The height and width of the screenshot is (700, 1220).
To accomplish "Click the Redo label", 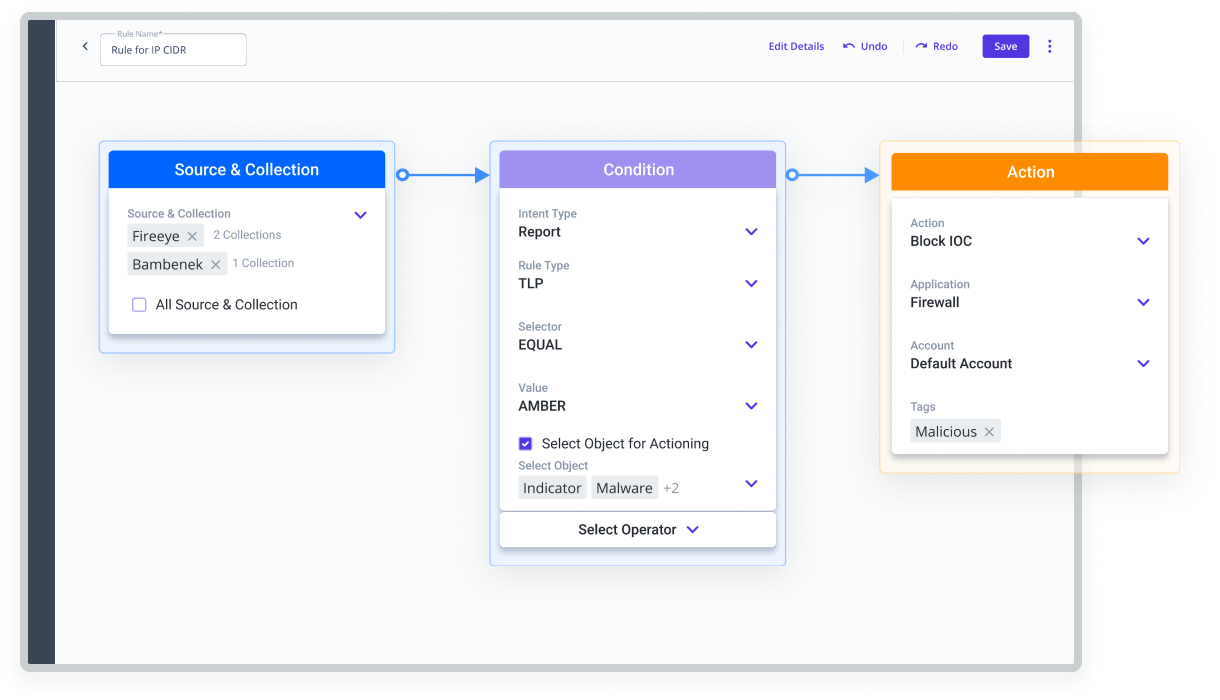I will pos(945,46).
